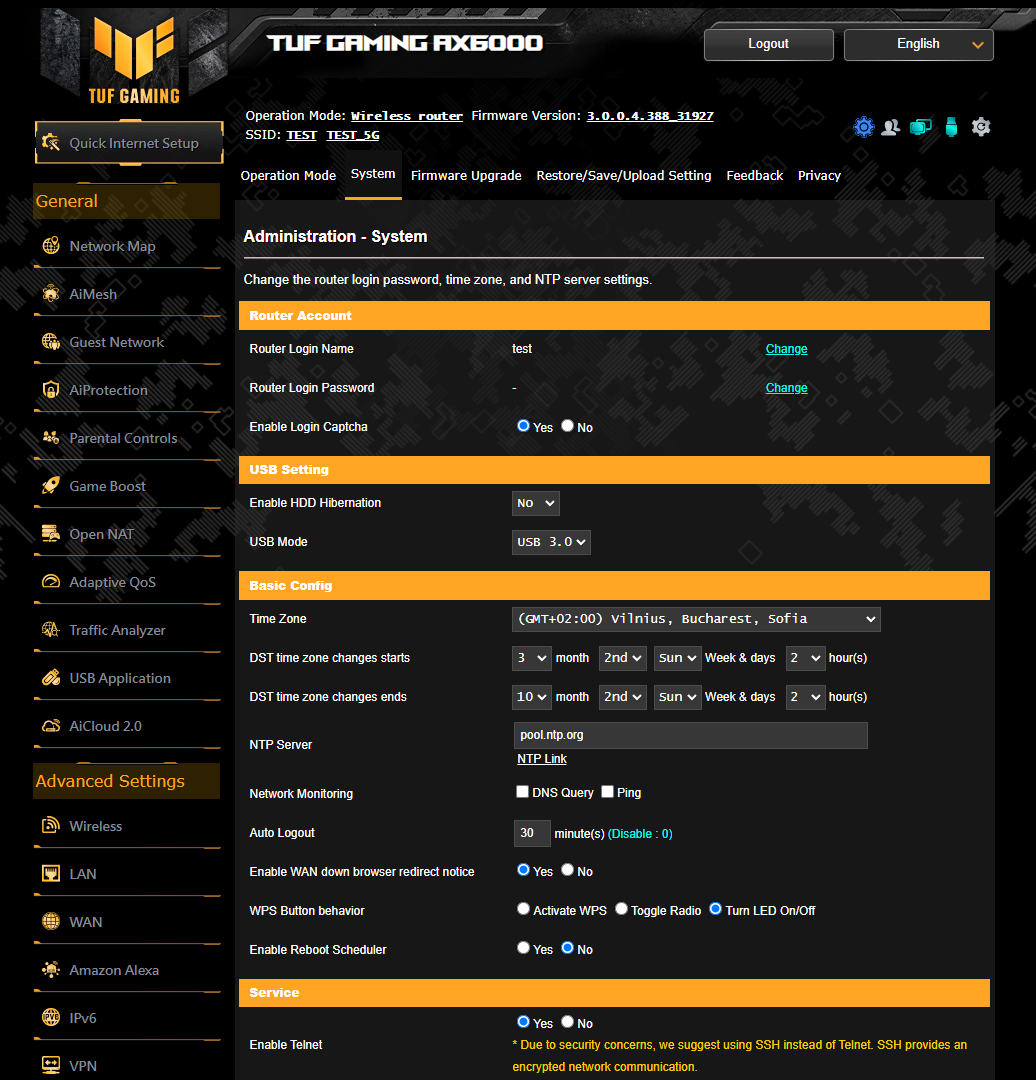The image size is (1036, 1080).
Task: Click the firmware version link
Action: pyautogui.click(x=650, y=116)
